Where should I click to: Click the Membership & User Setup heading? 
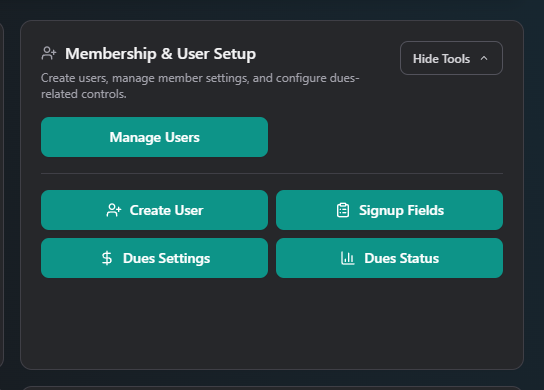point(161,54)
